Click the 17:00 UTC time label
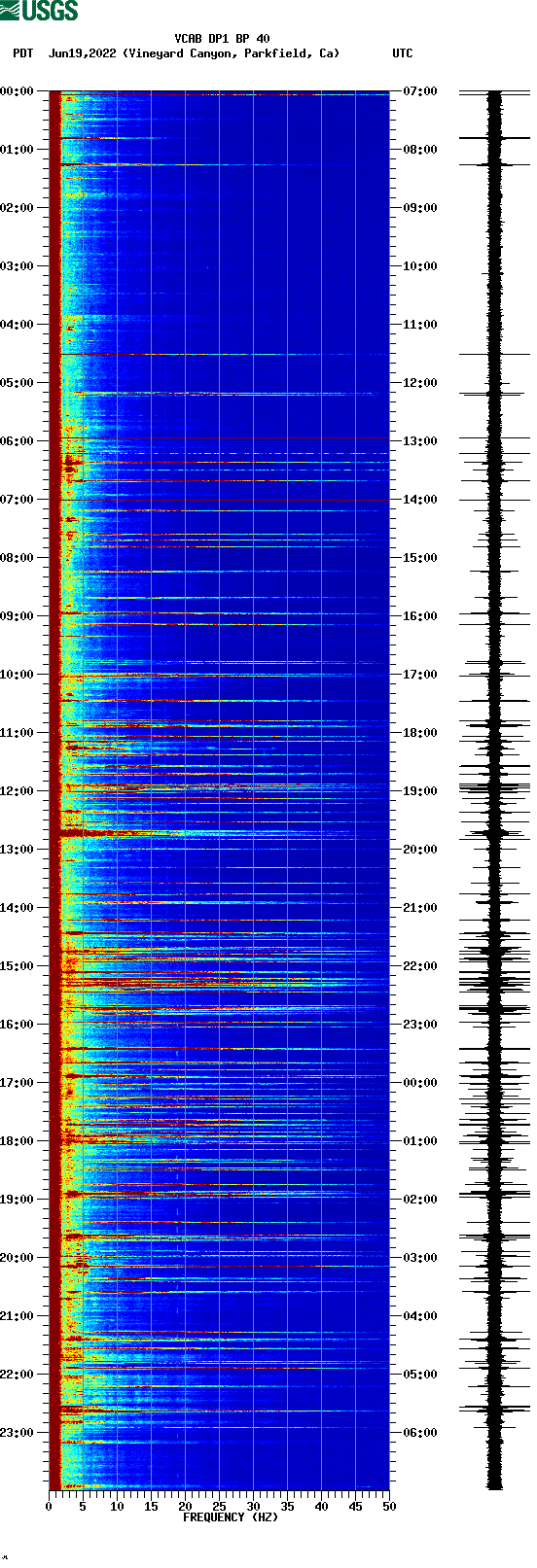This screenshot has width=537, height=1568. 420,675
